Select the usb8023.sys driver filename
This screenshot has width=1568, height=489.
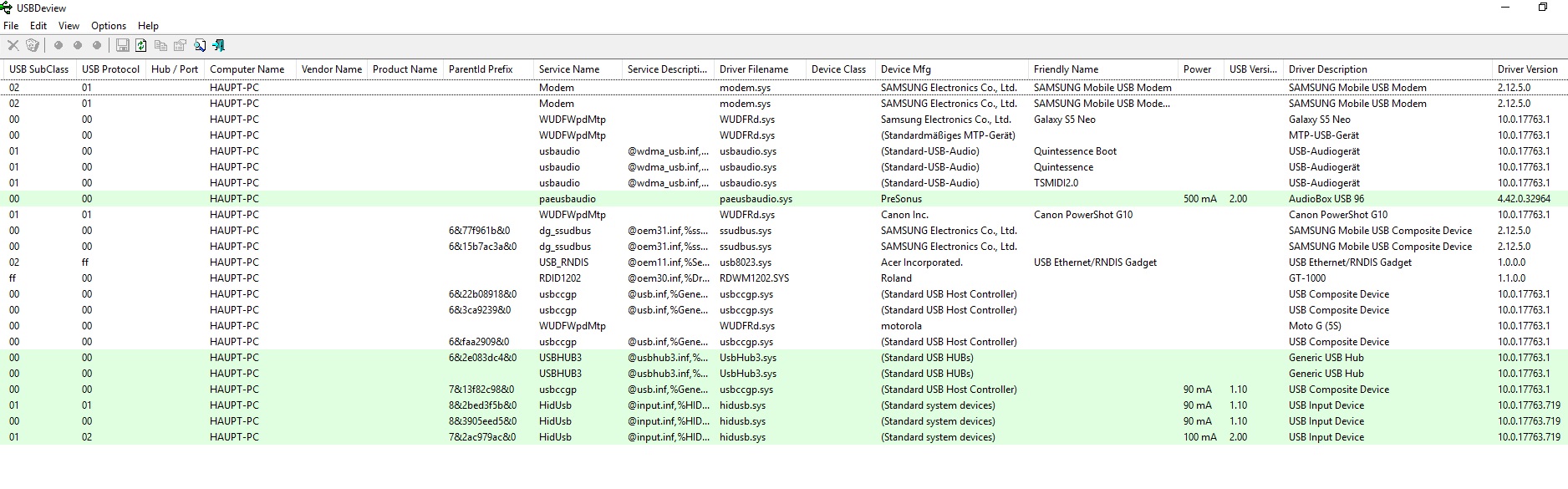click(746, 262)
